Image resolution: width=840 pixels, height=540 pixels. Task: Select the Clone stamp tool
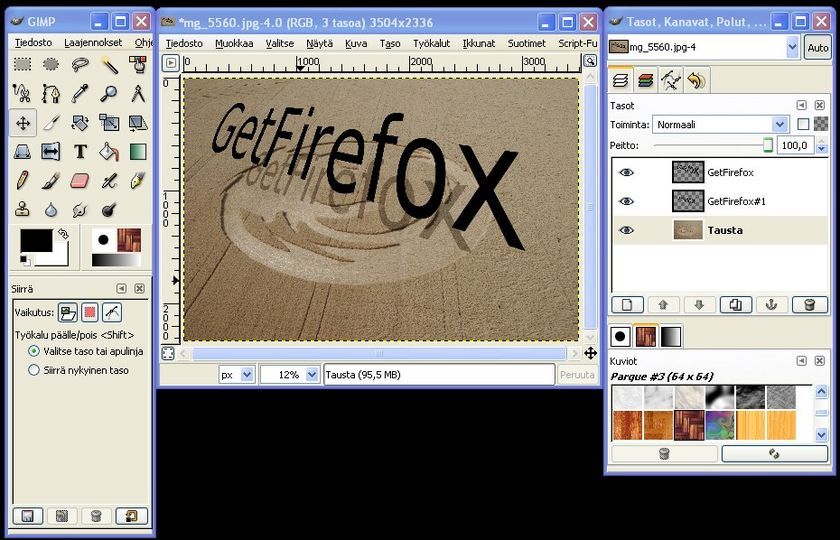[x=22, y=209]
